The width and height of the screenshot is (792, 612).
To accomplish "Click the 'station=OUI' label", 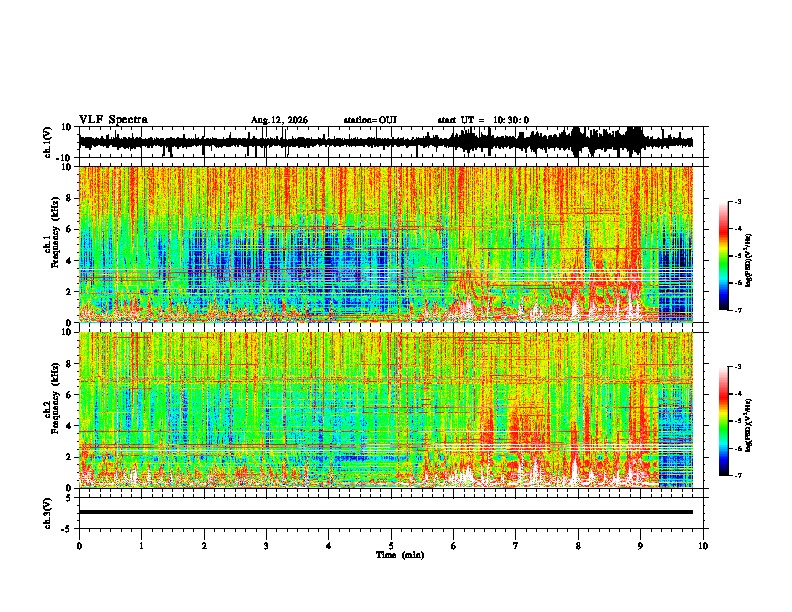I will [x=370, y=120].
